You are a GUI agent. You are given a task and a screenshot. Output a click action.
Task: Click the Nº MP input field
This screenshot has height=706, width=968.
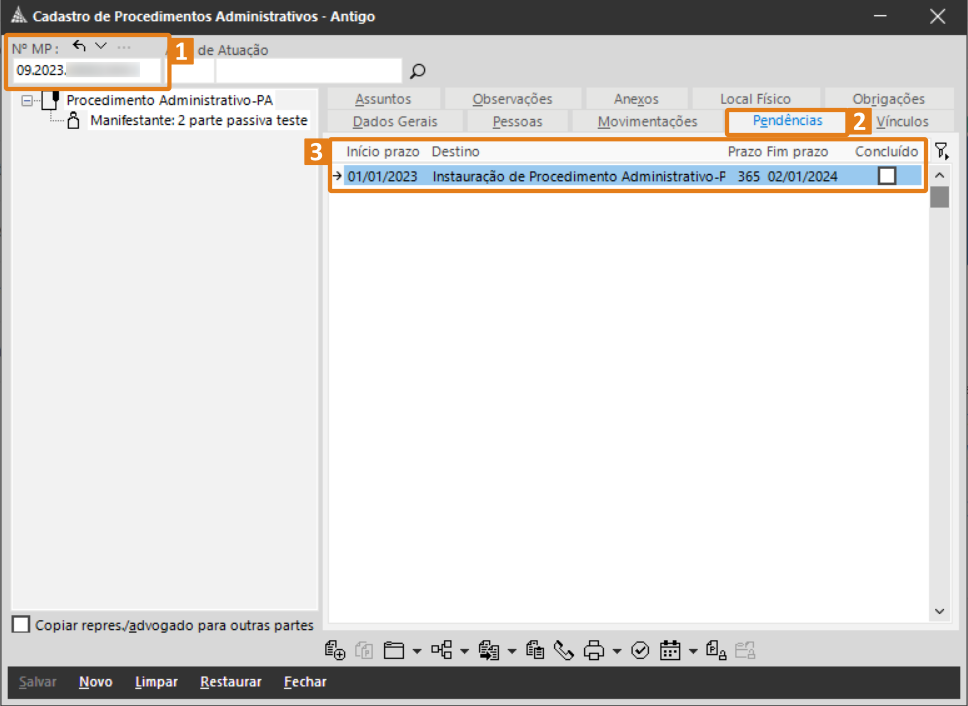click(x=86, y=70)
